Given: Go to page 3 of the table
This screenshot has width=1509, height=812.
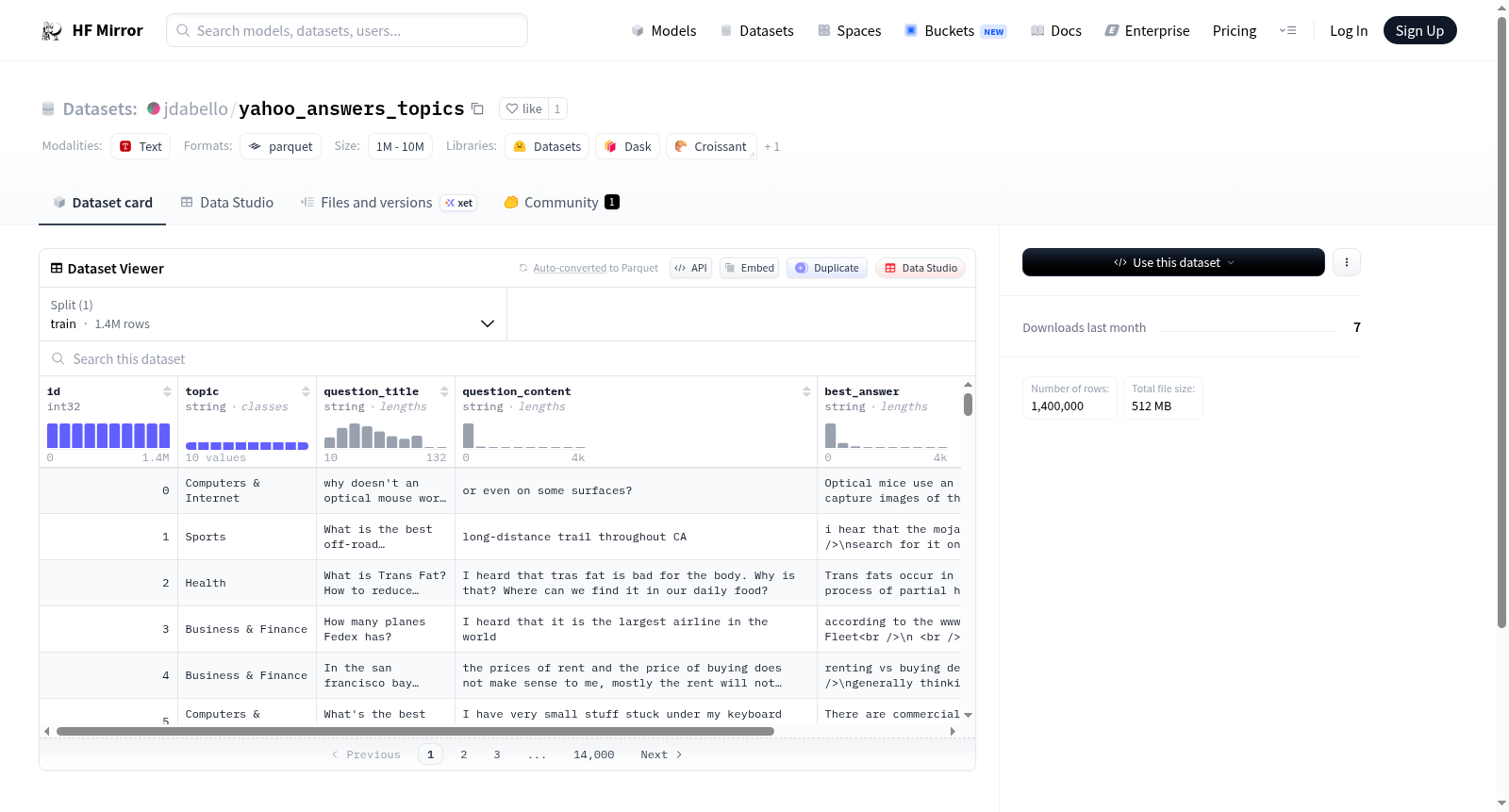Looking at the screenshot, I should click(x=497, y=754).
